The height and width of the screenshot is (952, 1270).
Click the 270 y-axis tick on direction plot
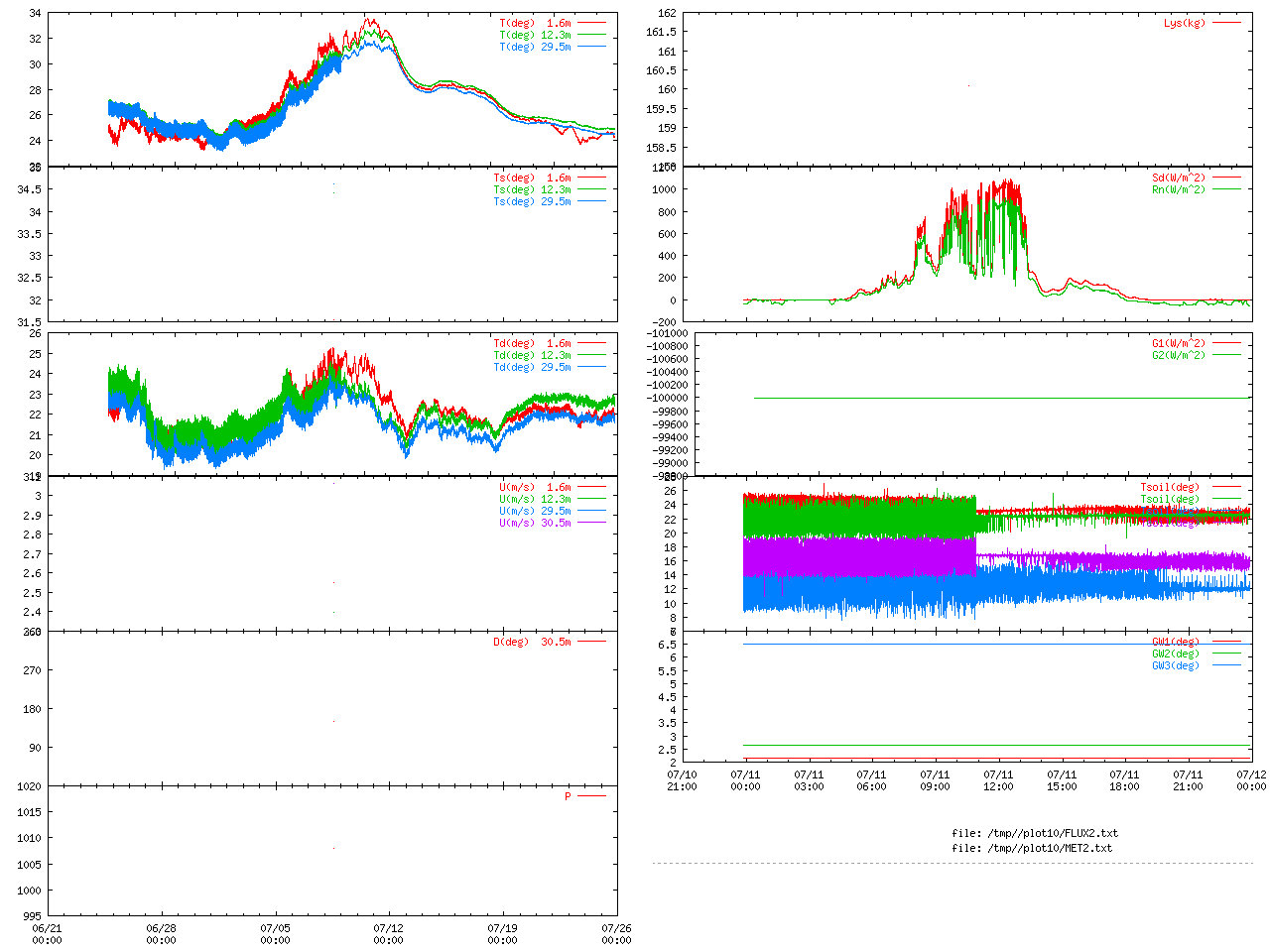[x=33, y=670]
